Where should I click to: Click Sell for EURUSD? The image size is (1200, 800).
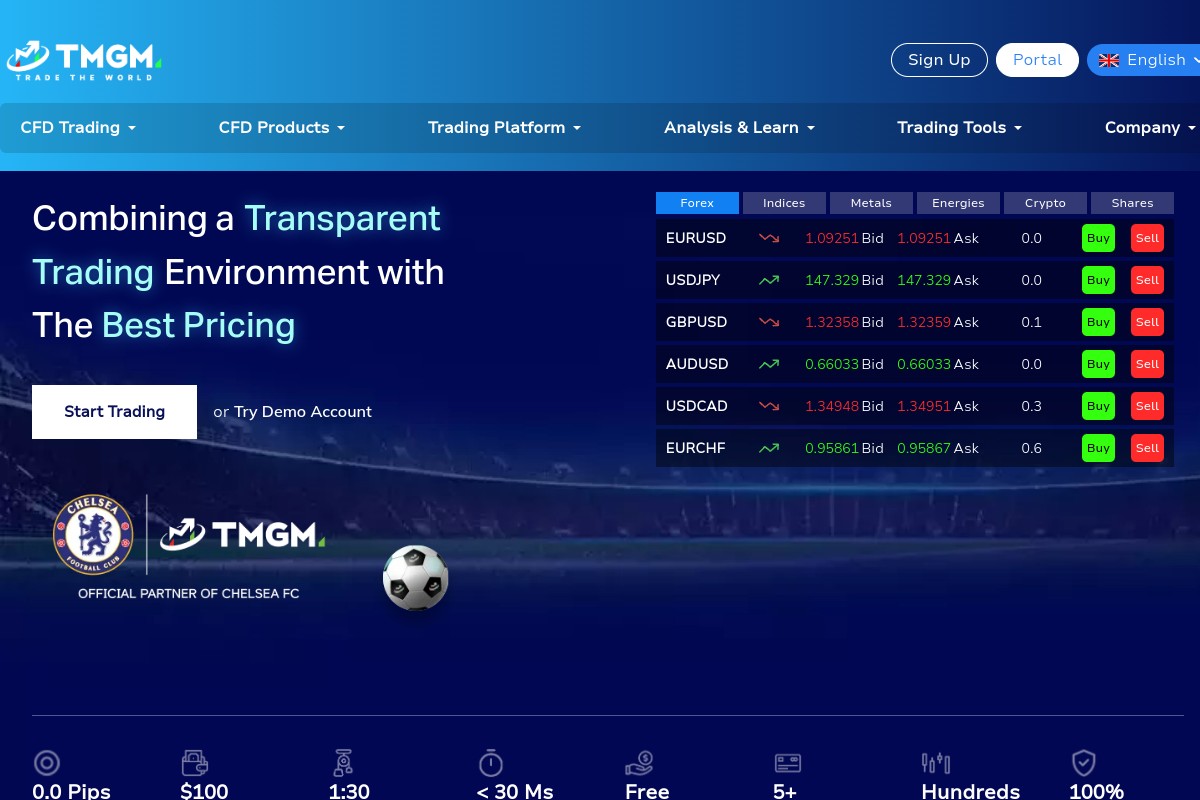tap(1148, 238)
